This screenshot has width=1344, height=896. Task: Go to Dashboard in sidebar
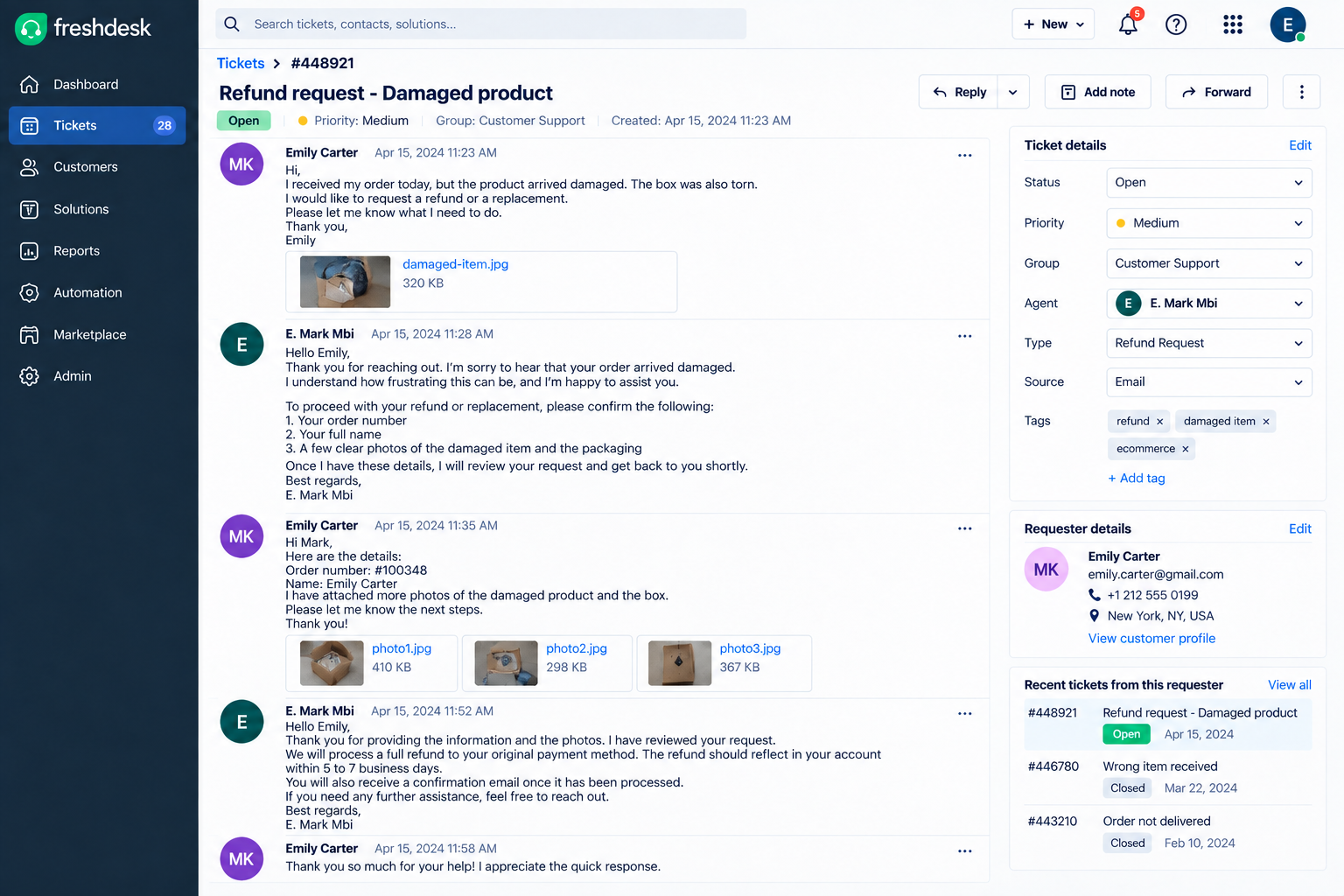(x=97, y=85)
